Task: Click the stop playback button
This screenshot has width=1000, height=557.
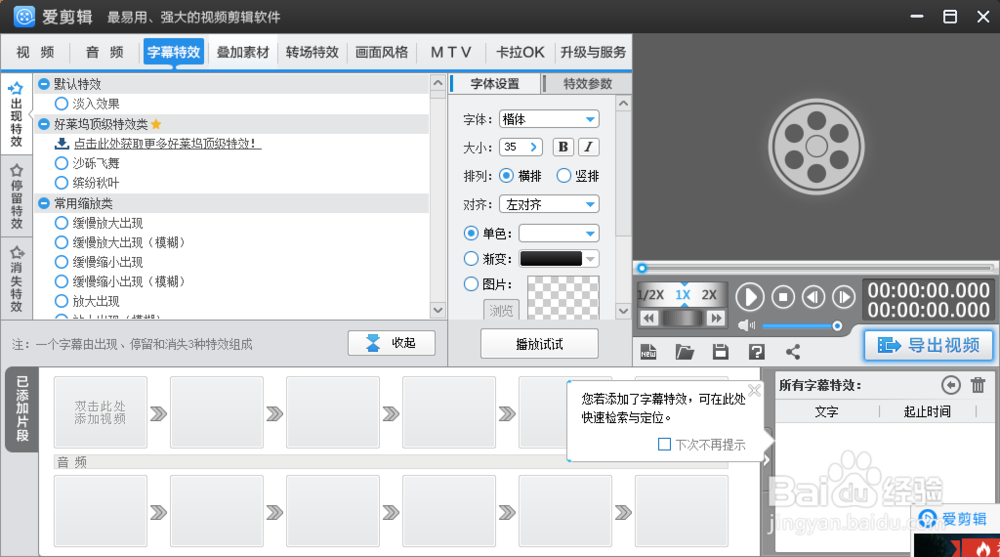Action: pyautogui.click(x=783, y=297)
